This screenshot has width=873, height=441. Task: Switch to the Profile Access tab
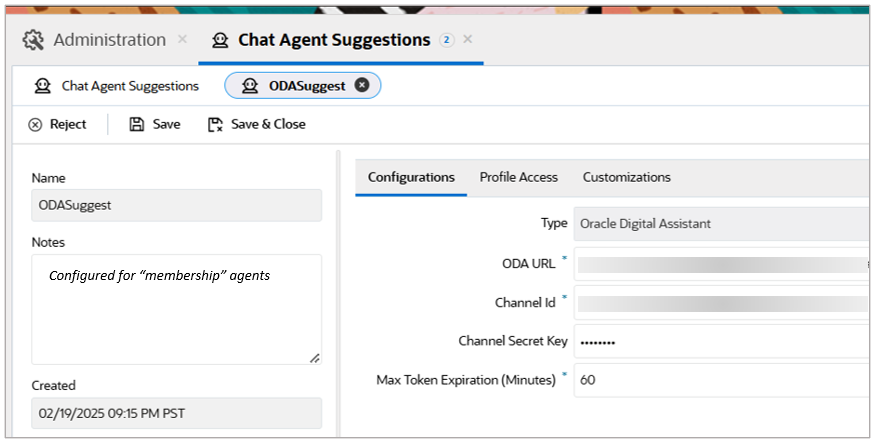click(x=518, y=177)
